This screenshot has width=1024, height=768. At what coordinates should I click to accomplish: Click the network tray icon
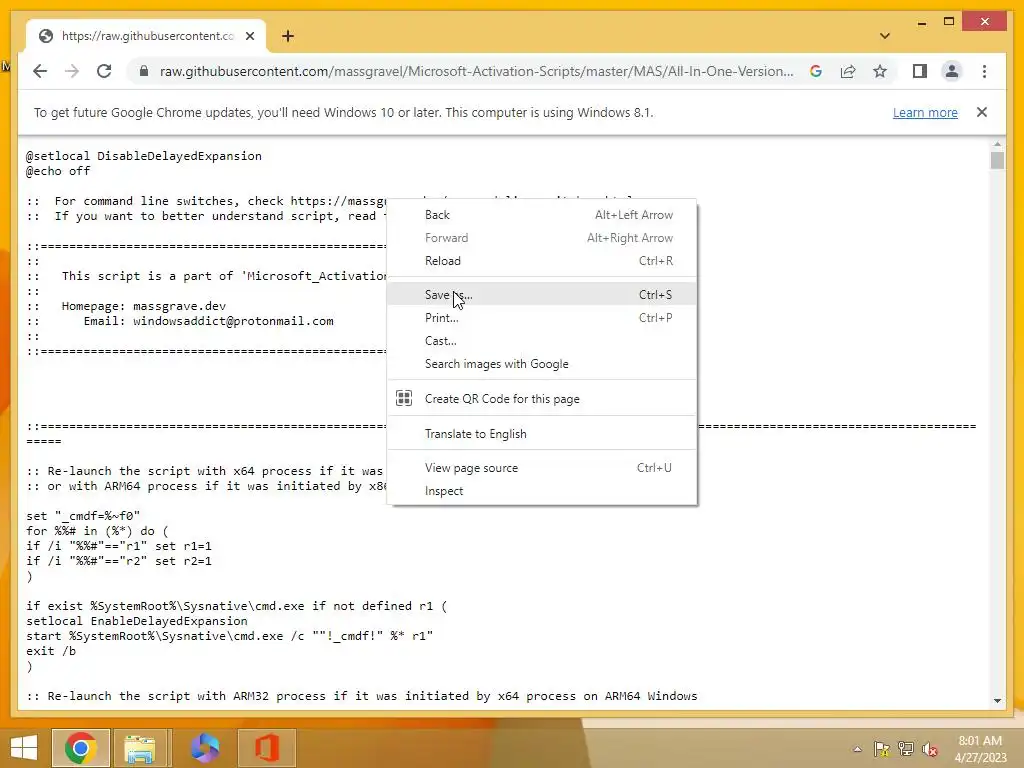(x=906, y=749)
